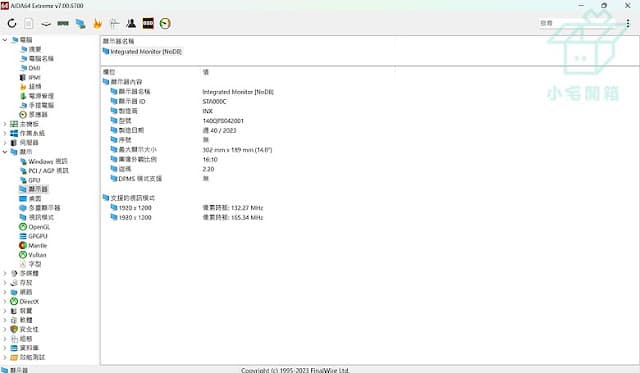Open the three-dot menu at top right
Viewport: 640px width, 373px height.
tap(628, 23)
